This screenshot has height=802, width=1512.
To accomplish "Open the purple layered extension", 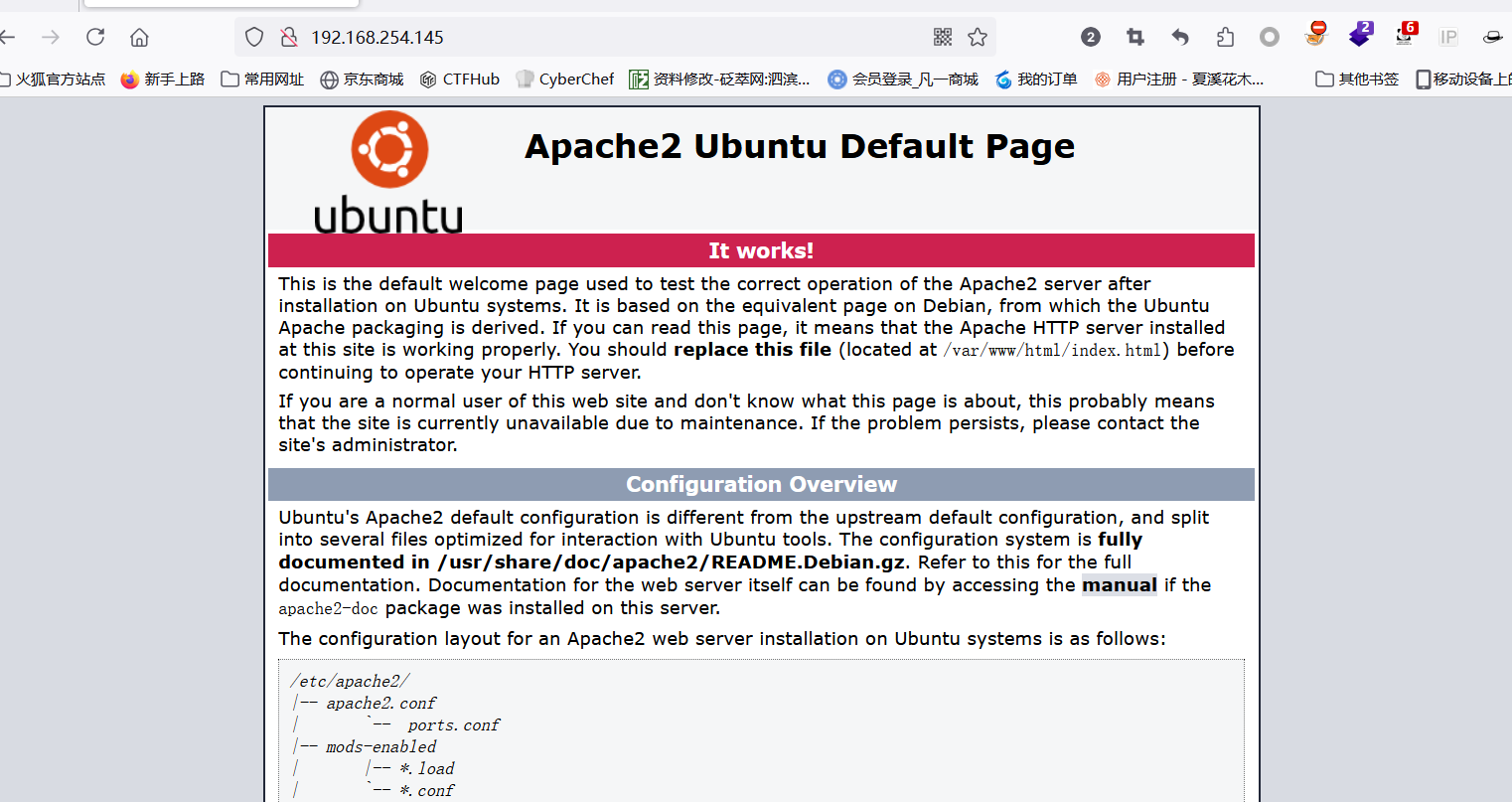I will coord(1360,35).
